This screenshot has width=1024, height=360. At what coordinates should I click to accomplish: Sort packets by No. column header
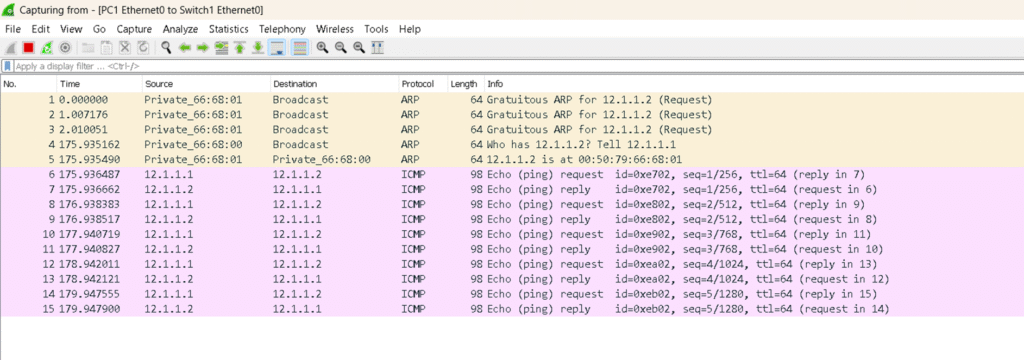(x=28, y=84)
